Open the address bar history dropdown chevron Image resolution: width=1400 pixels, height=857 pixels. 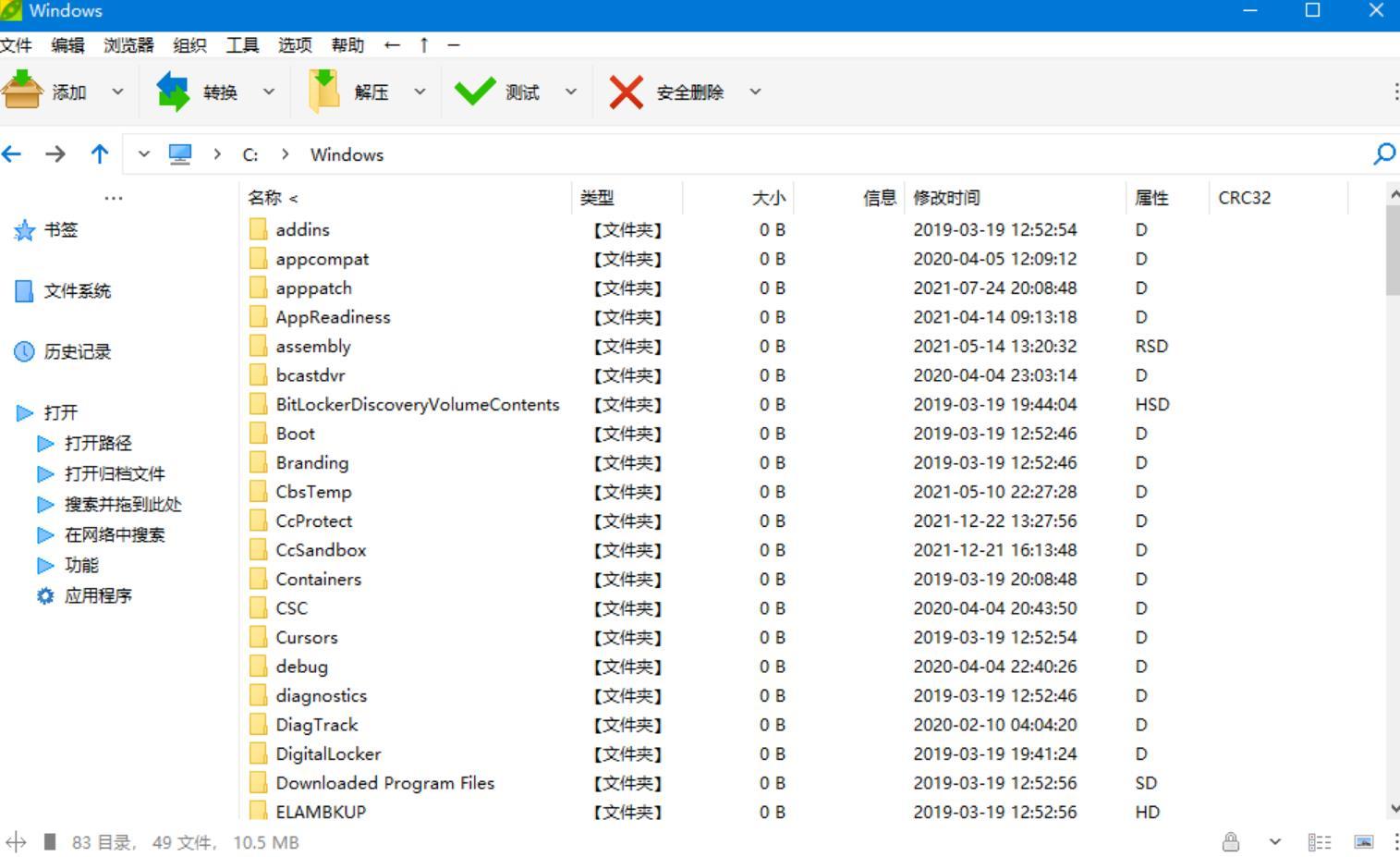(x=143, y=154)
